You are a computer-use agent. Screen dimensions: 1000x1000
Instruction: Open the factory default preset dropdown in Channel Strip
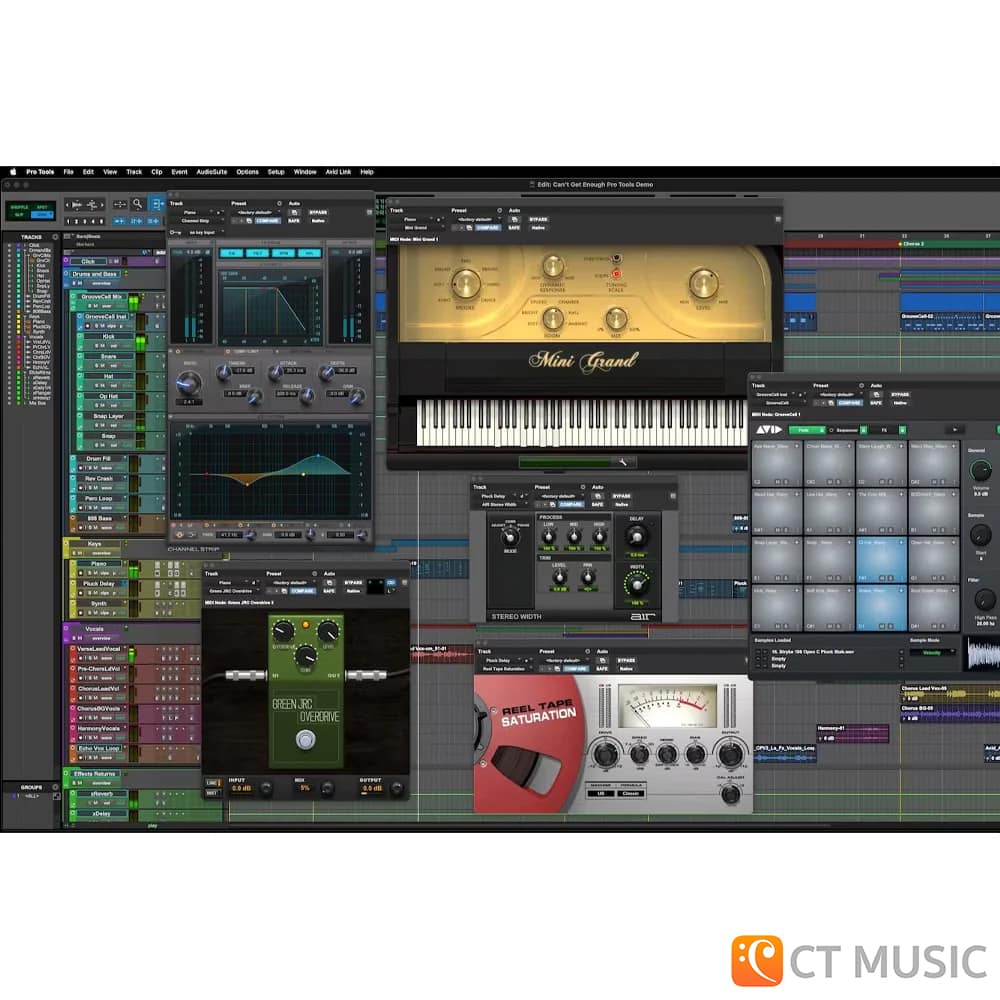point(253,212)
